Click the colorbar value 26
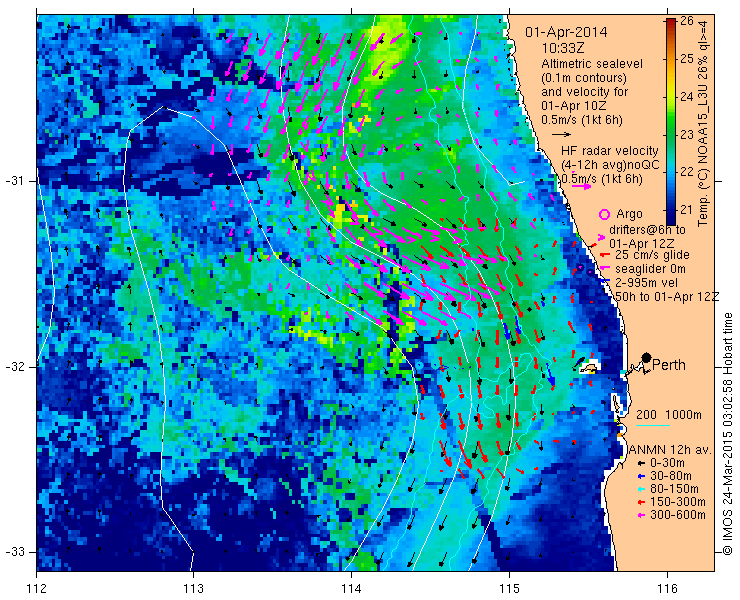 [687, 21]
